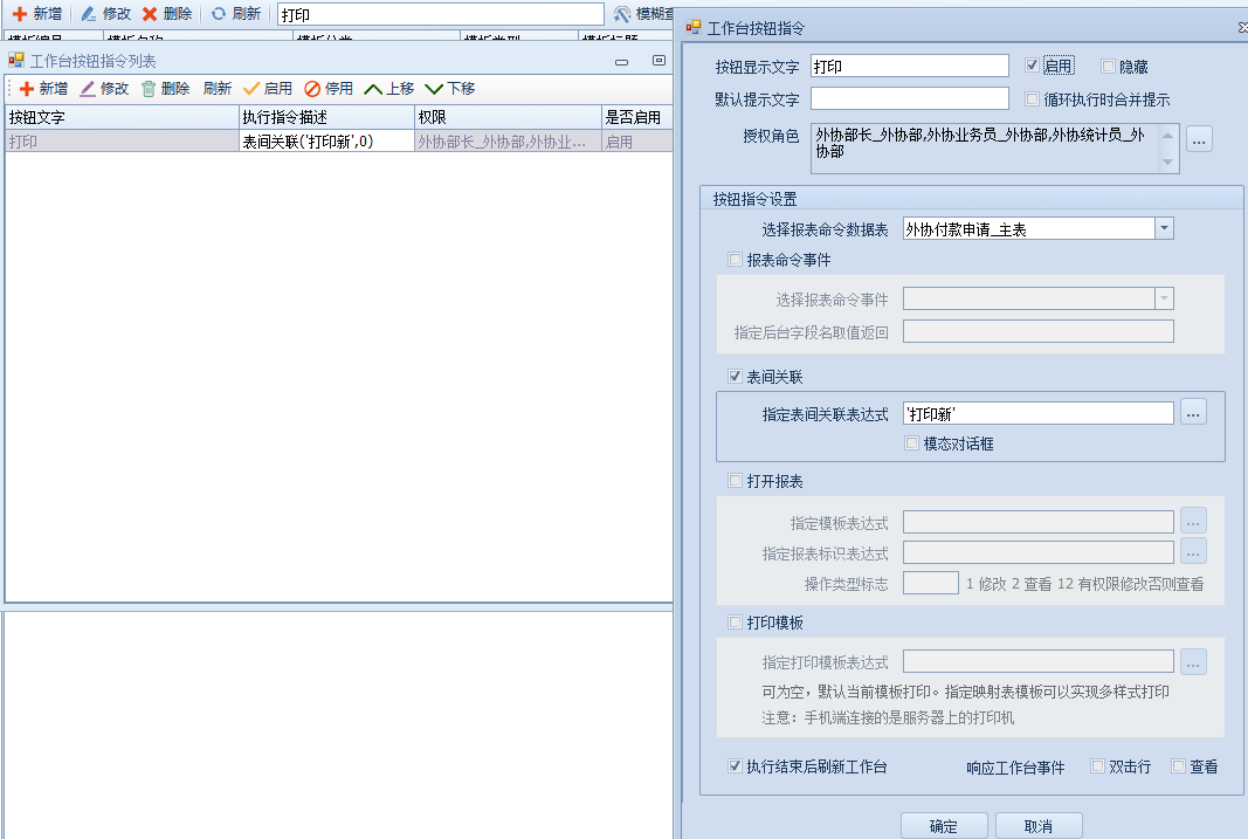Select the 打印 row in the command list
Screen dimensions: 1249x839
(120, 142)
